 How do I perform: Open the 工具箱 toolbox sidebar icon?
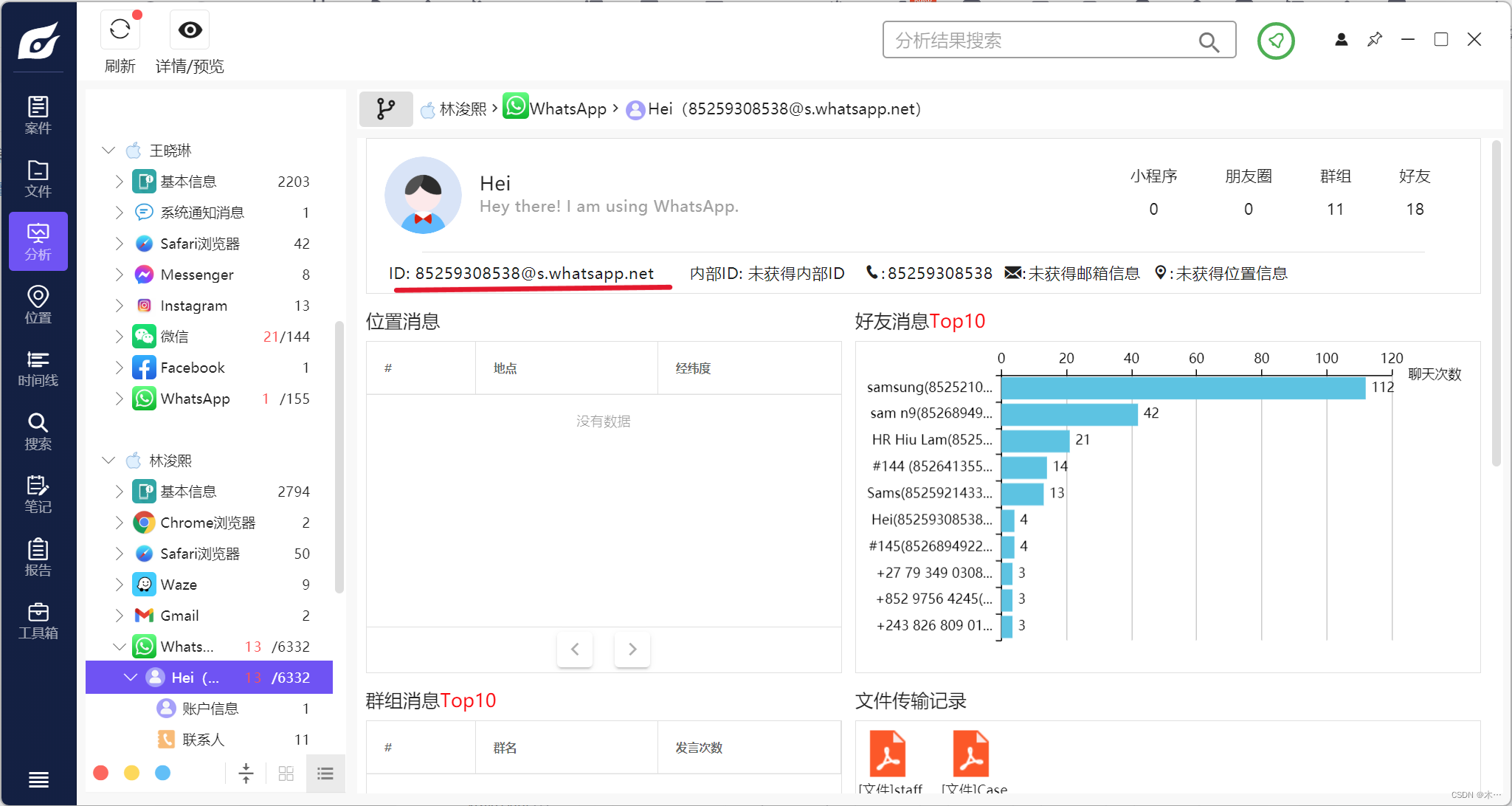tap(38, 621)
